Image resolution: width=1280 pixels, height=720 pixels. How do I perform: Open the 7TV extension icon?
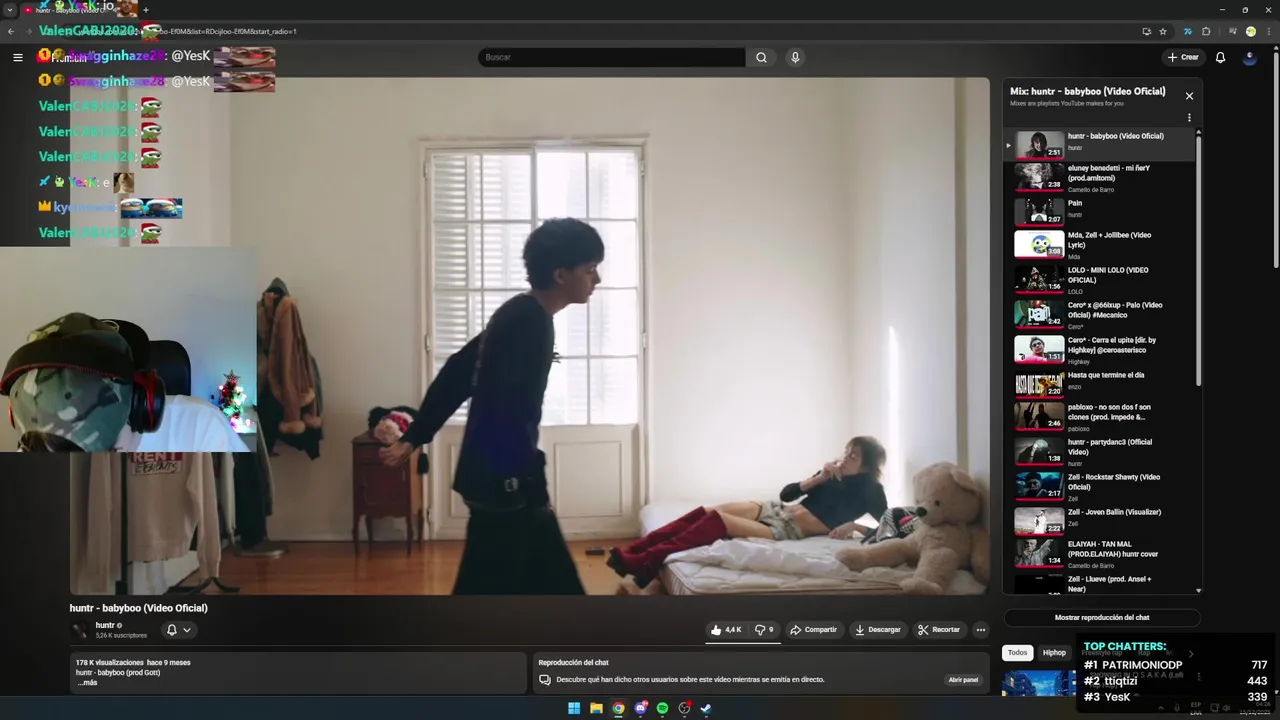pyautogui.click(x=1188, y=31)
